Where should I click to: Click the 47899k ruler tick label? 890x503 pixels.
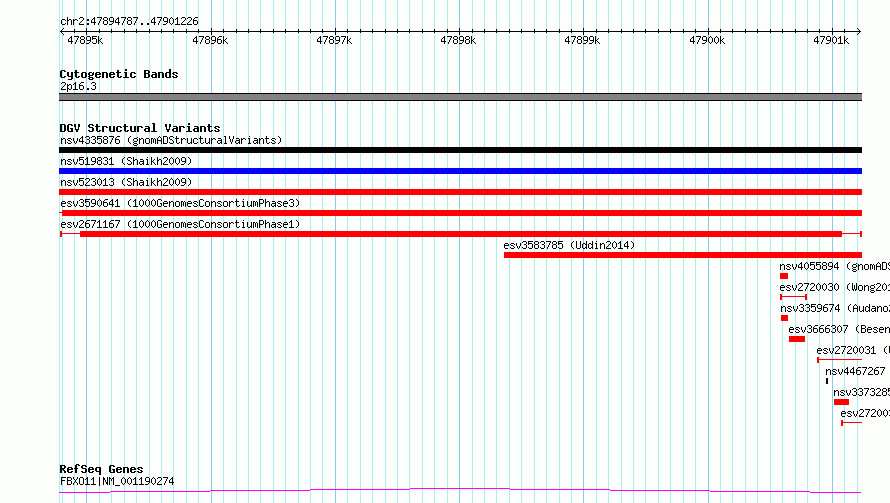(x=582, y=40)
